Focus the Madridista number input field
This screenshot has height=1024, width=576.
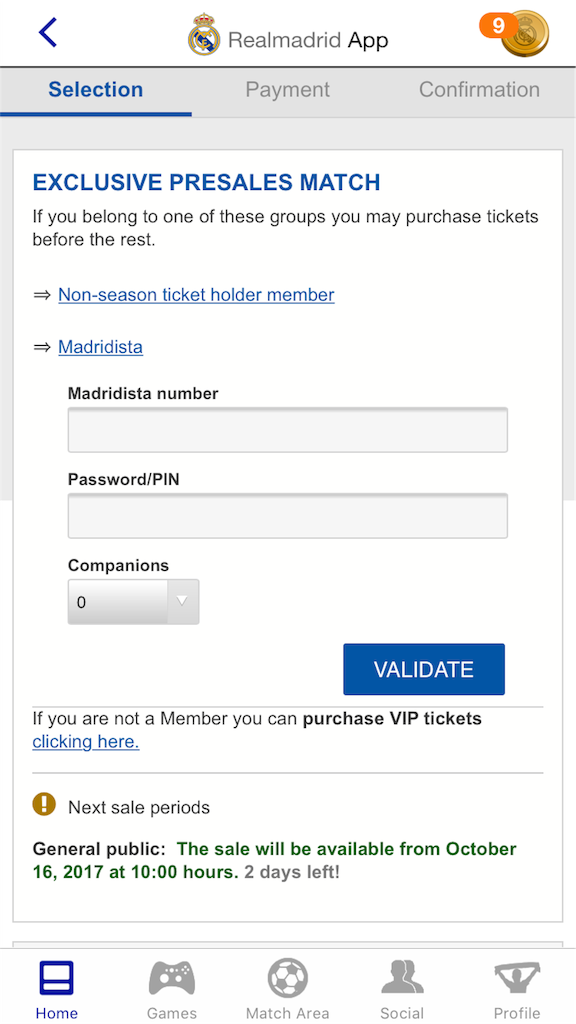287,430
